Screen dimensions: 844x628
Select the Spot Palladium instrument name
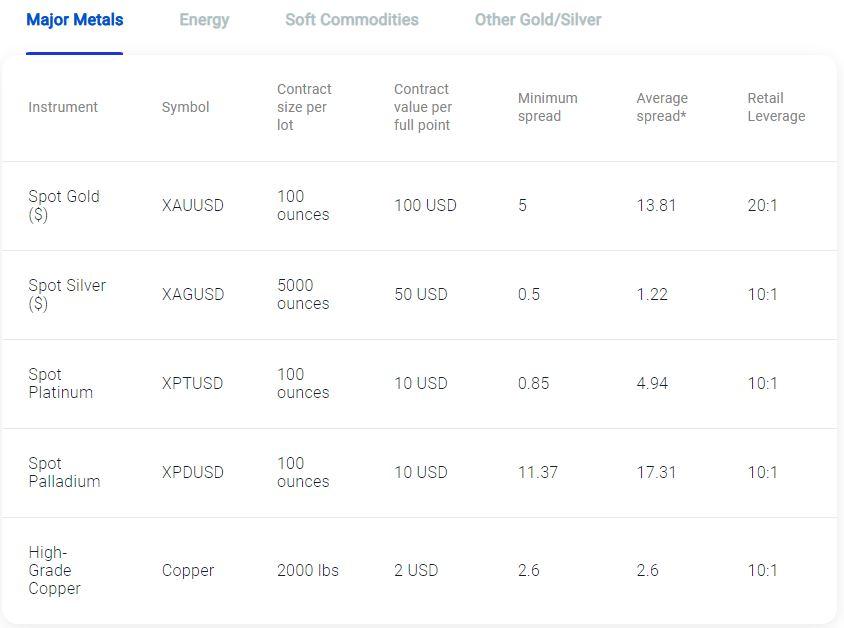coord(64,472)
